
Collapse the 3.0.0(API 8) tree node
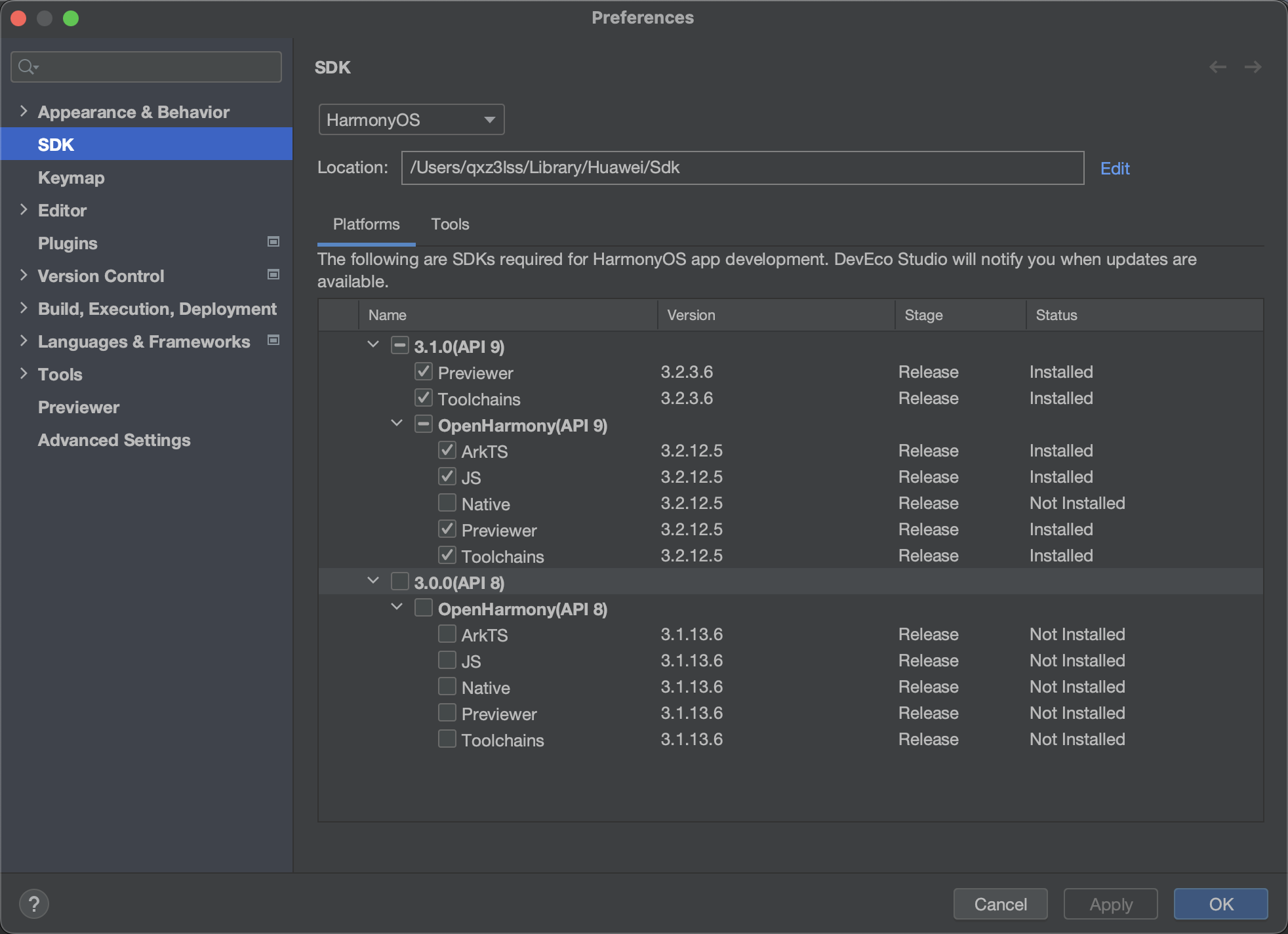[x=373, y=580]
